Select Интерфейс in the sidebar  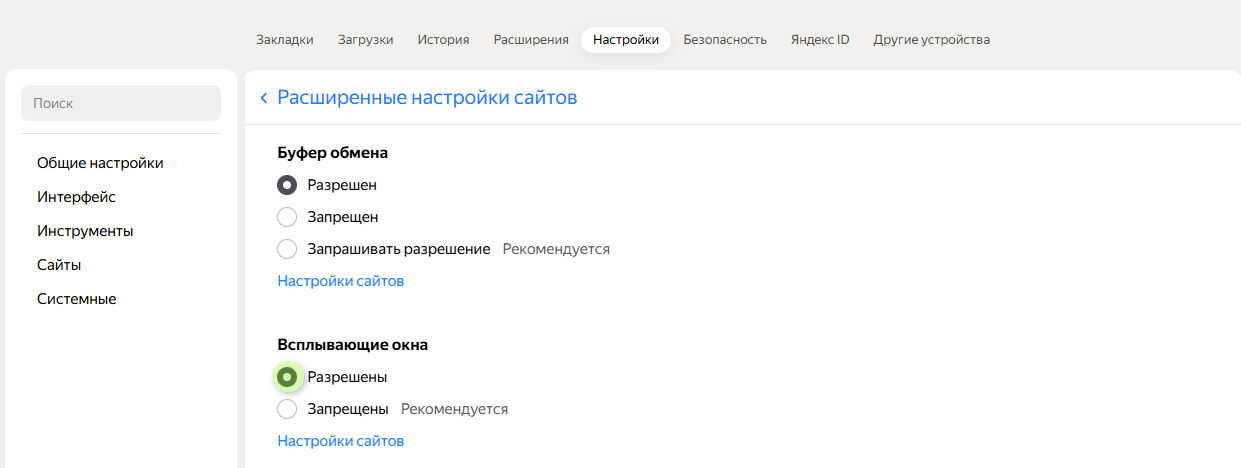[77, 197]
